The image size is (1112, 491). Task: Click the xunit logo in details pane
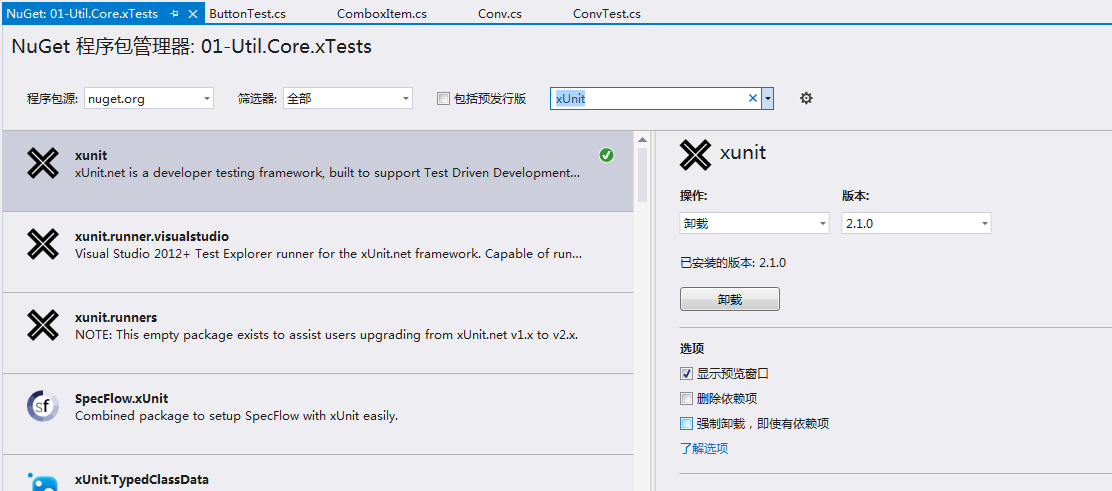(695, 154)
